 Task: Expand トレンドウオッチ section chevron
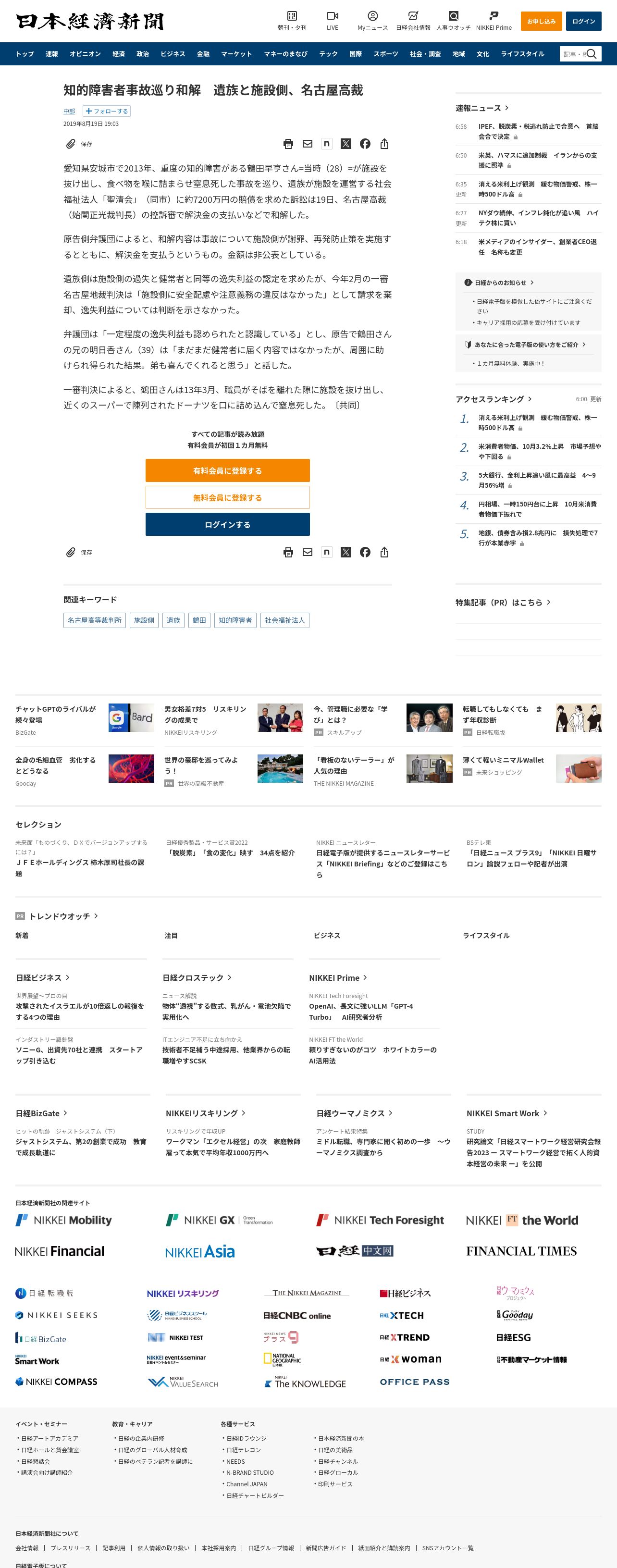96,916
